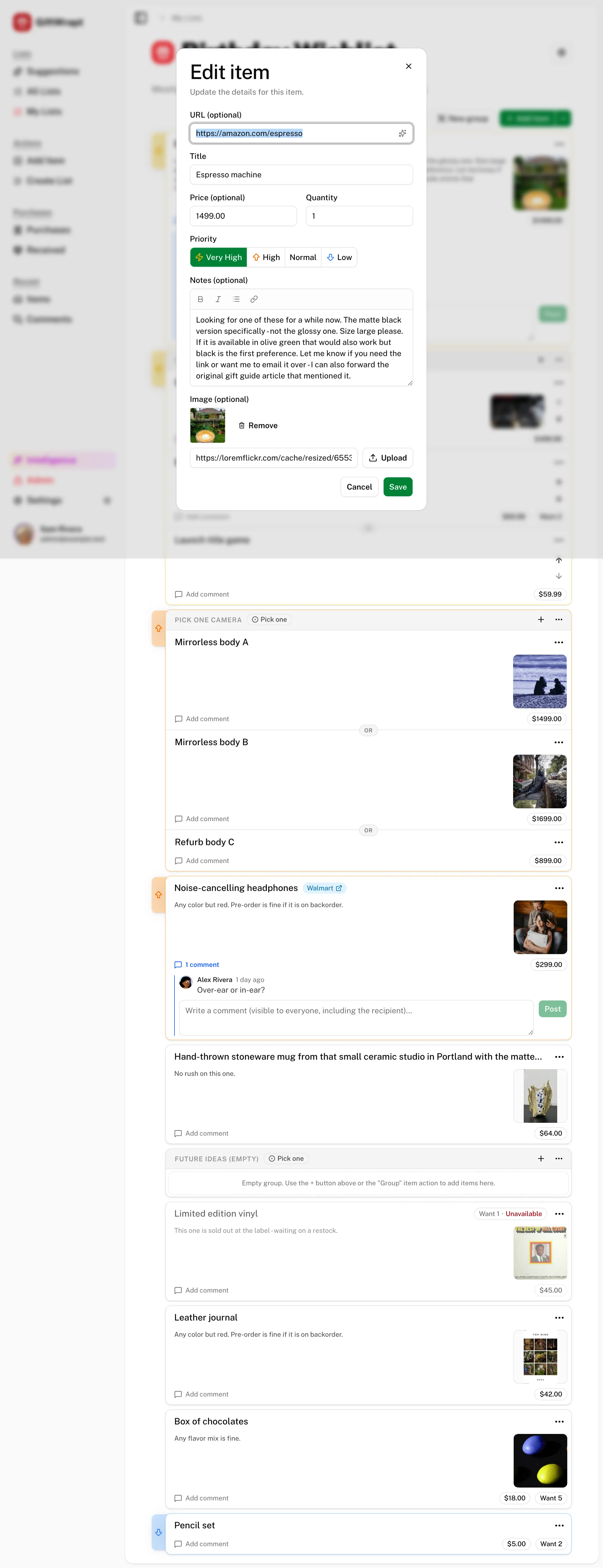Set priority to Normal
Viewport: 603px width, 1568px height.
[303, 258]
